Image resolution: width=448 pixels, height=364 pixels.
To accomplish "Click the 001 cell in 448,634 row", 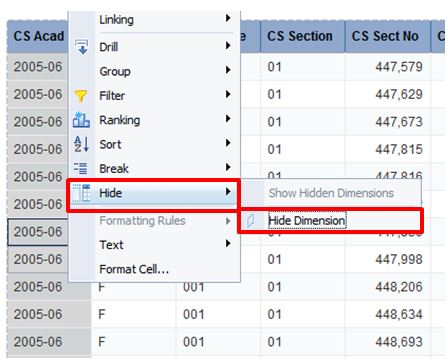I will pyautogui.click(x=218, y=314).
